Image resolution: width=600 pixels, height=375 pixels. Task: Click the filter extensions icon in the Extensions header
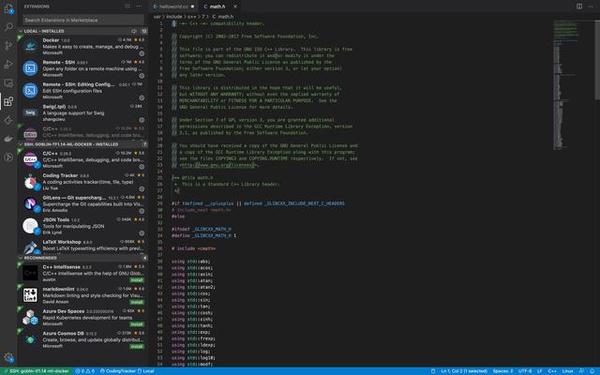click(127, 6)
